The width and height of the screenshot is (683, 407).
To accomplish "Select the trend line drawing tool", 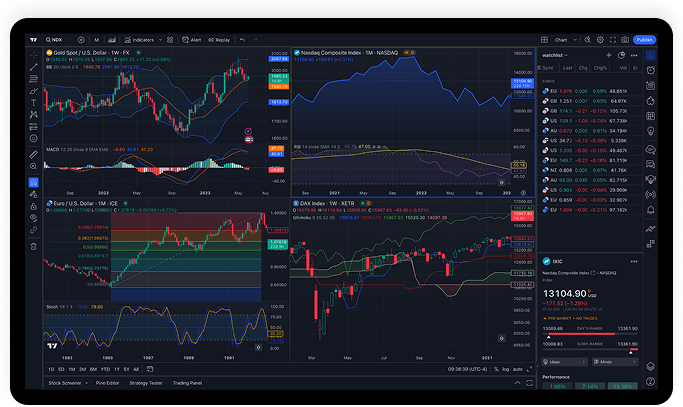I will pos(33,66).
